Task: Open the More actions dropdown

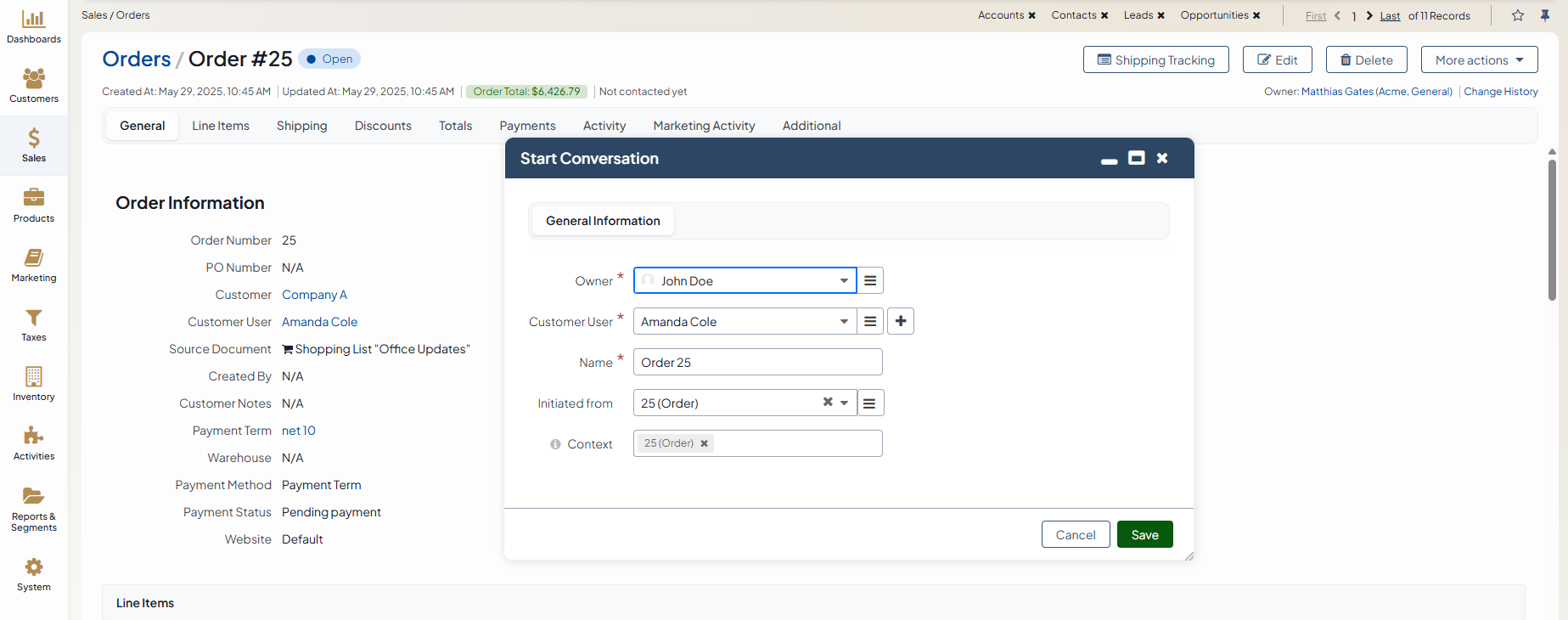Action: [x=1479, y=59]
